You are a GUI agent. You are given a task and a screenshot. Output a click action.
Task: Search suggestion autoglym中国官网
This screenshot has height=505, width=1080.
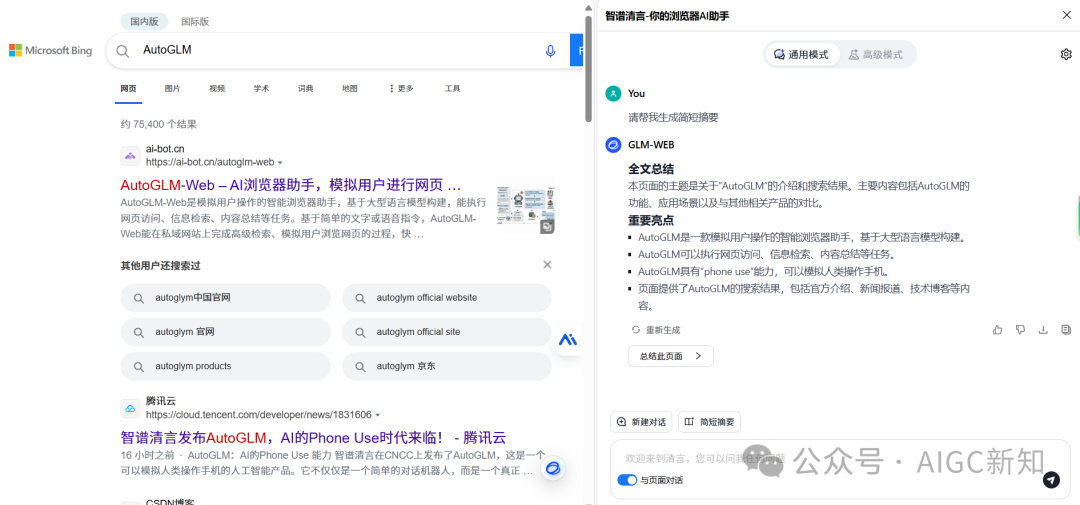pyautogui.click(x=225, y=298)
